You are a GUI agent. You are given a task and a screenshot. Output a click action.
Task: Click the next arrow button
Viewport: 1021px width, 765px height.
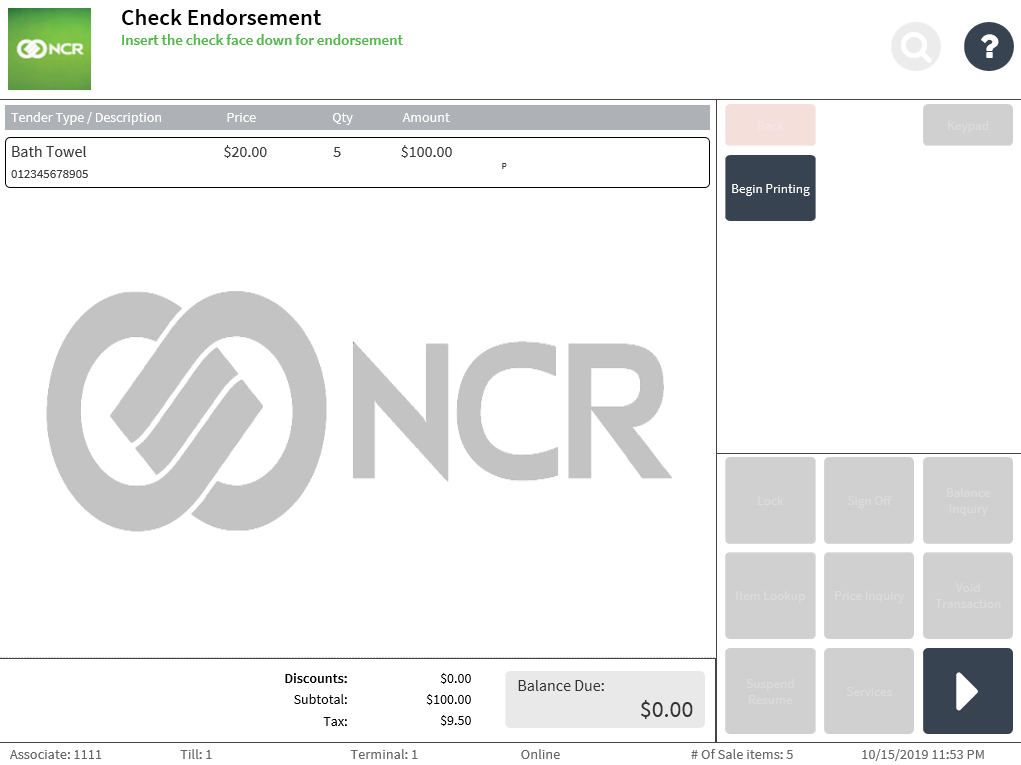coord(968,691)
